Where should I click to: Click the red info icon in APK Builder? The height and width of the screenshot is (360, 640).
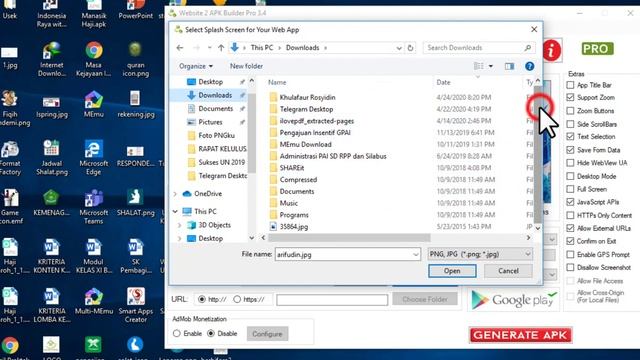pyautogui.click(x=552, y=51)
